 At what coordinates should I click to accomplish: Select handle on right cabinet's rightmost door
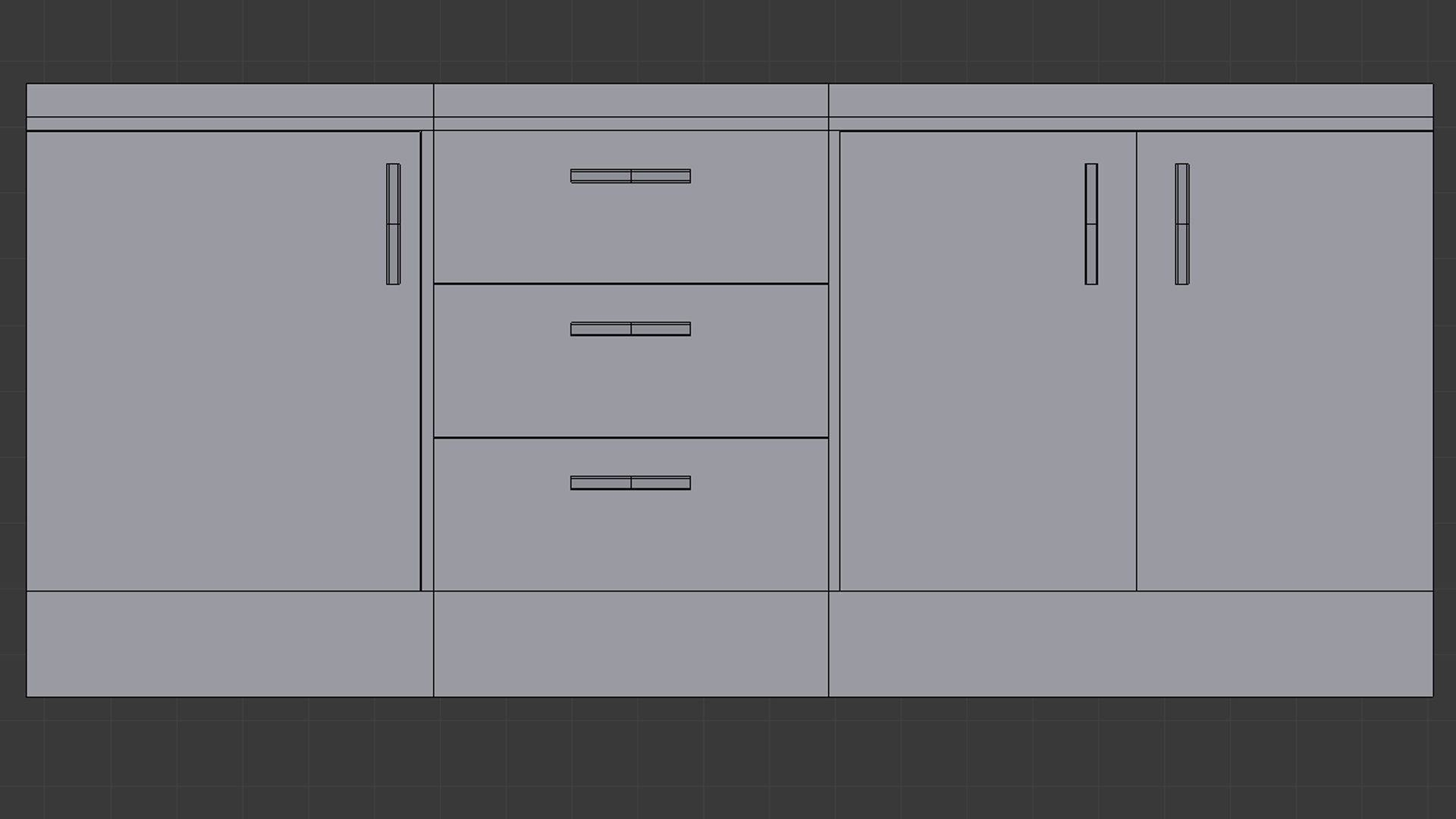pyautogui.click(x=1182, y=224)
